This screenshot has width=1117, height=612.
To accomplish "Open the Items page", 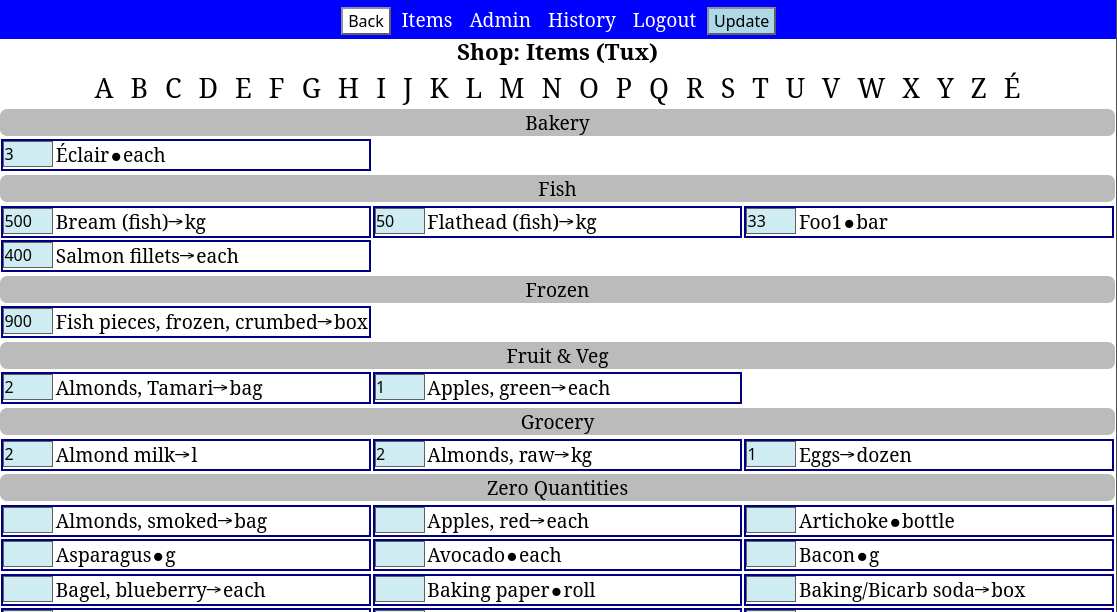I will [x=427, y=20].
